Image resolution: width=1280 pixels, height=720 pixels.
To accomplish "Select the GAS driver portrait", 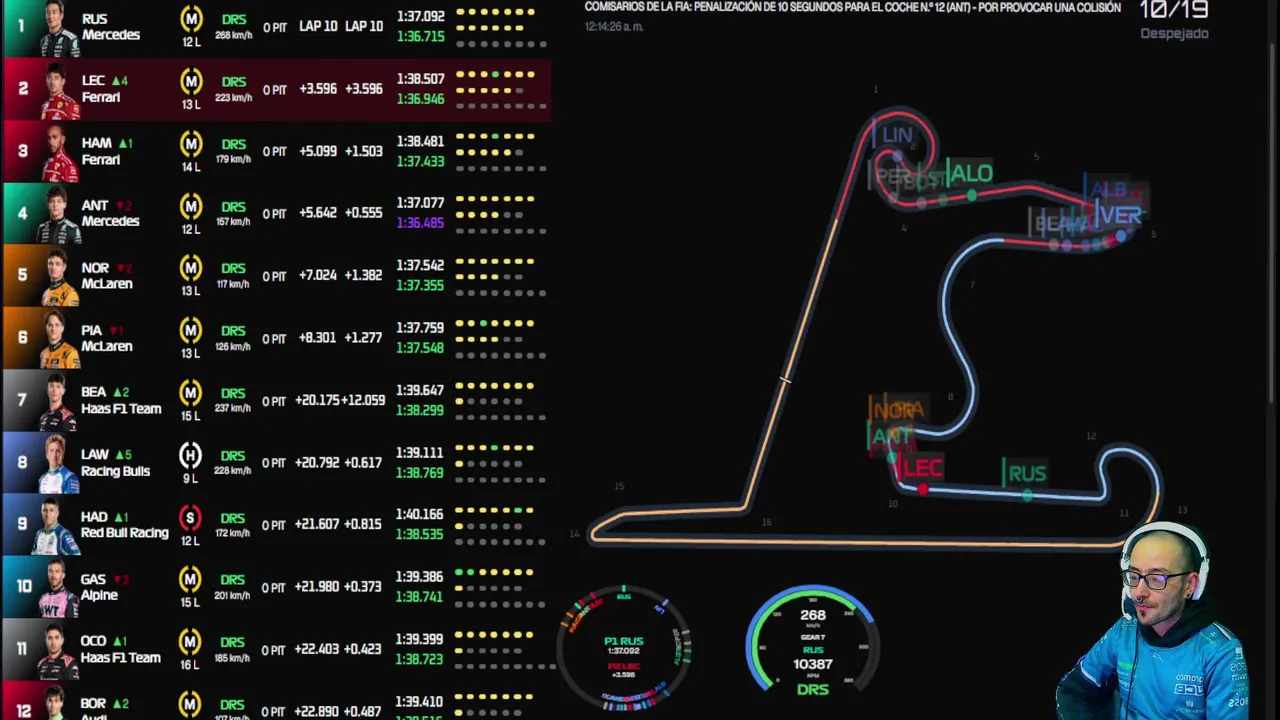I will click(x=58, y=588).
